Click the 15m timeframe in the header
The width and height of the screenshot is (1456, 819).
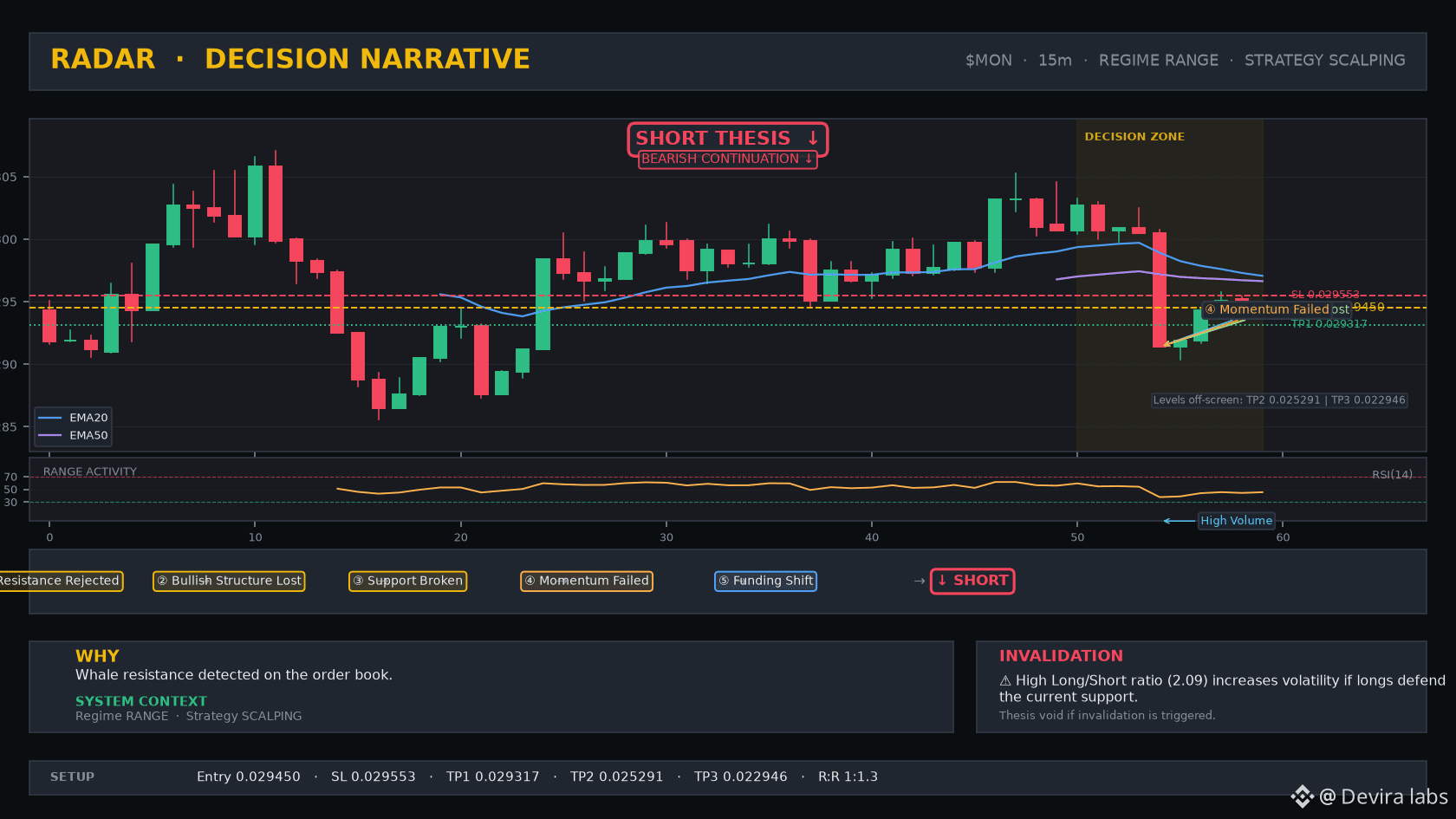click(1055, 61)
